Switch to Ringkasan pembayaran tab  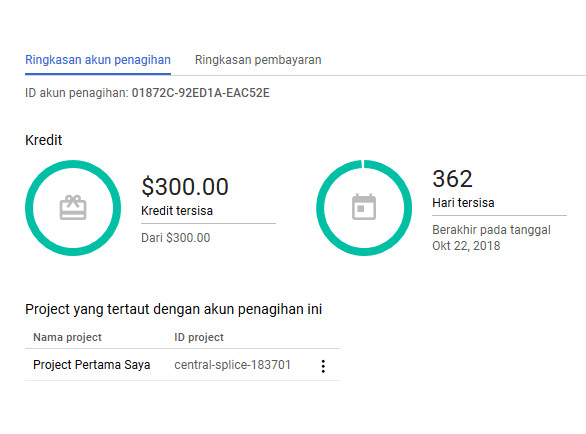258,60
